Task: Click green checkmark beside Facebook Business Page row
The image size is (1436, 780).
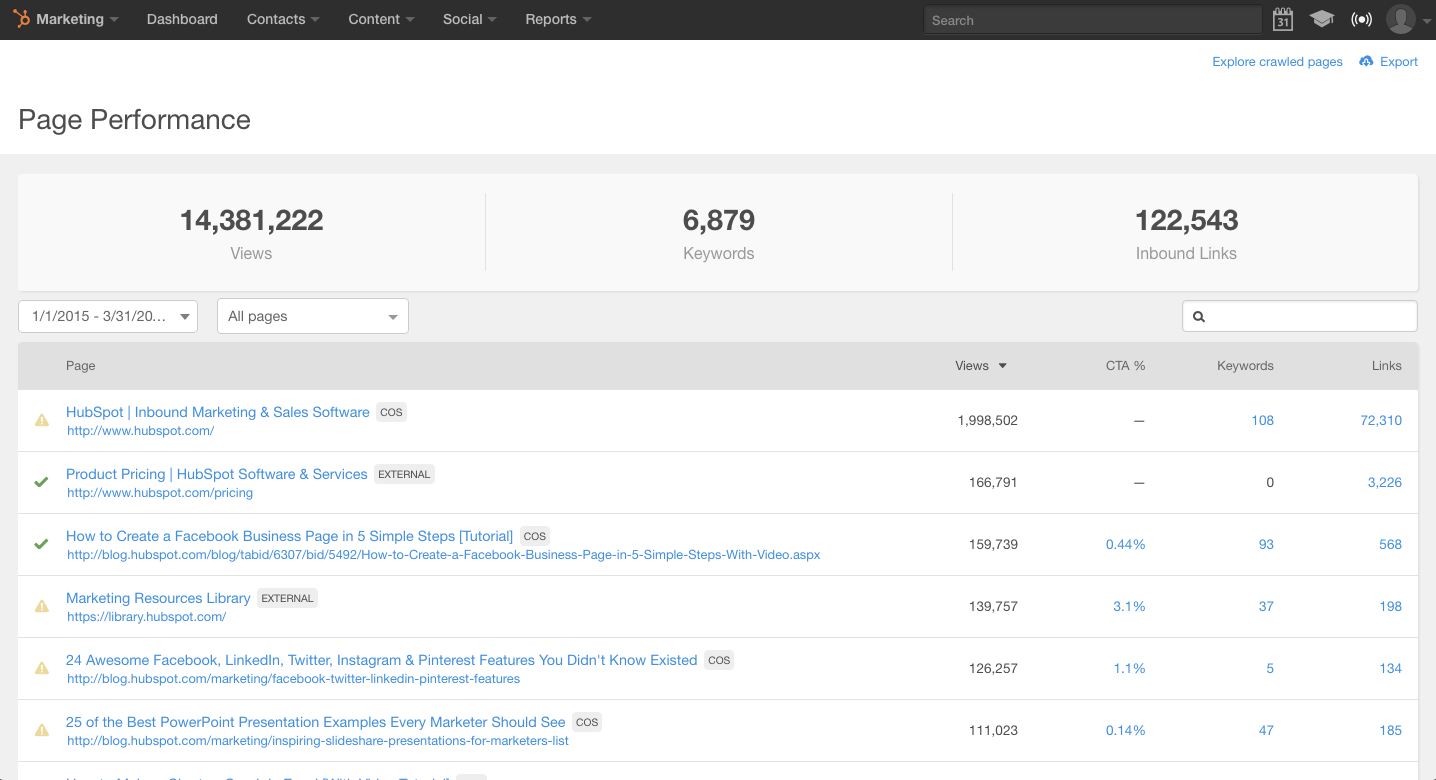Action: tap(41, 544)
